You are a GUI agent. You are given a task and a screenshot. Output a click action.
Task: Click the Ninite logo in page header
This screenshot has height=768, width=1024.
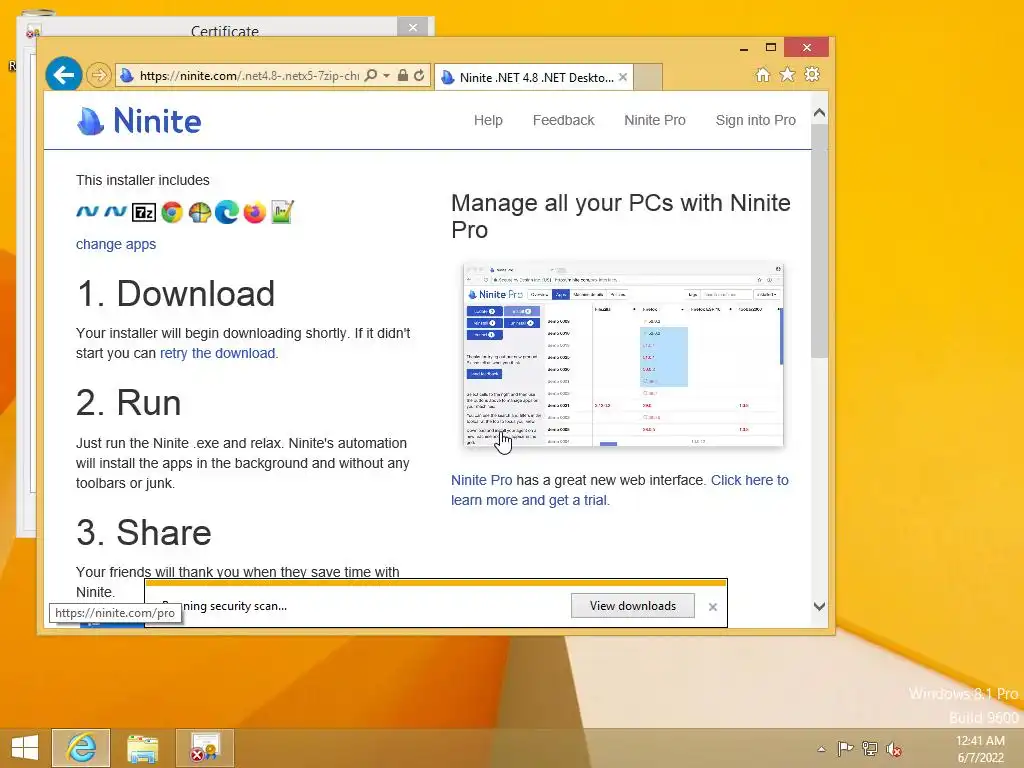point(139,121)
